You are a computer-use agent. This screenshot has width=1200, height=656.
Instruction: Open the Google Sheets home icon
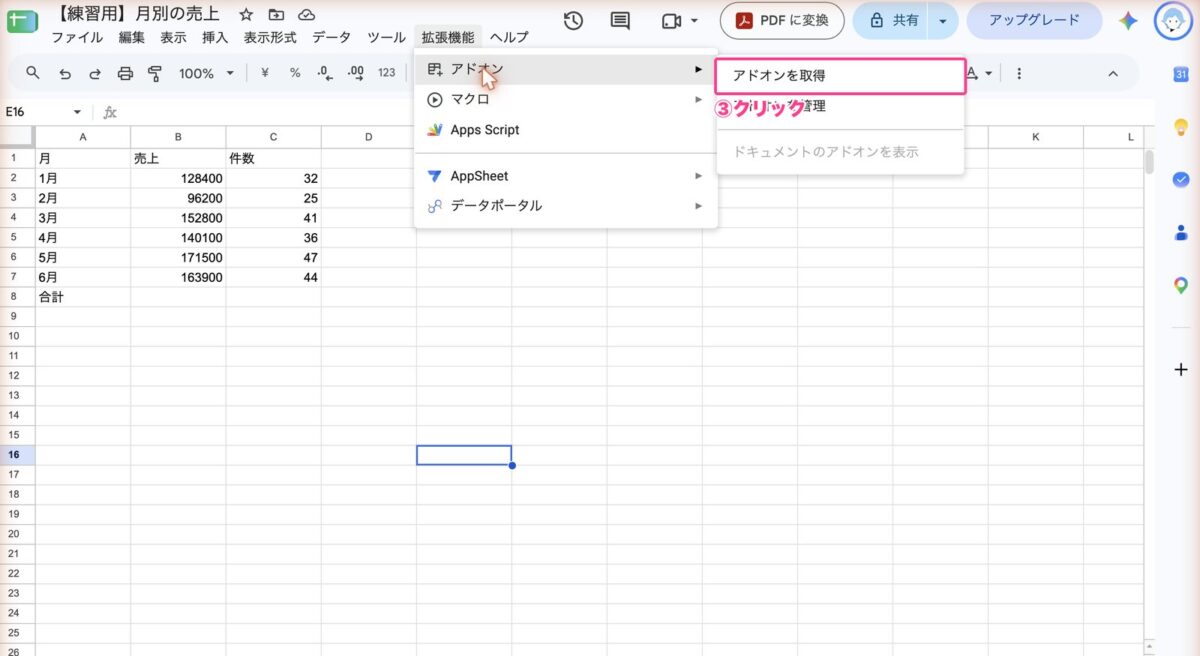coord(22,22)
